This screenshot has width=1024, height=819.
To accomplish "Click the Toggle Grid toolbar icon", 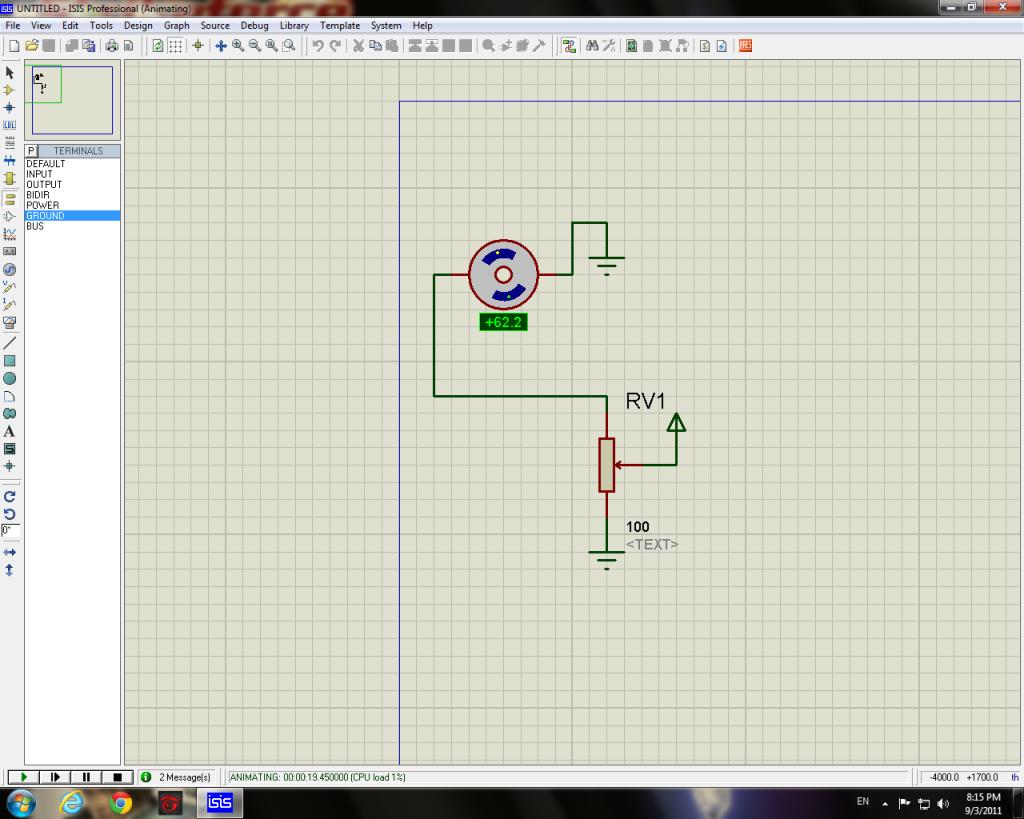I will pyautogui.click(x=175, y=46).
